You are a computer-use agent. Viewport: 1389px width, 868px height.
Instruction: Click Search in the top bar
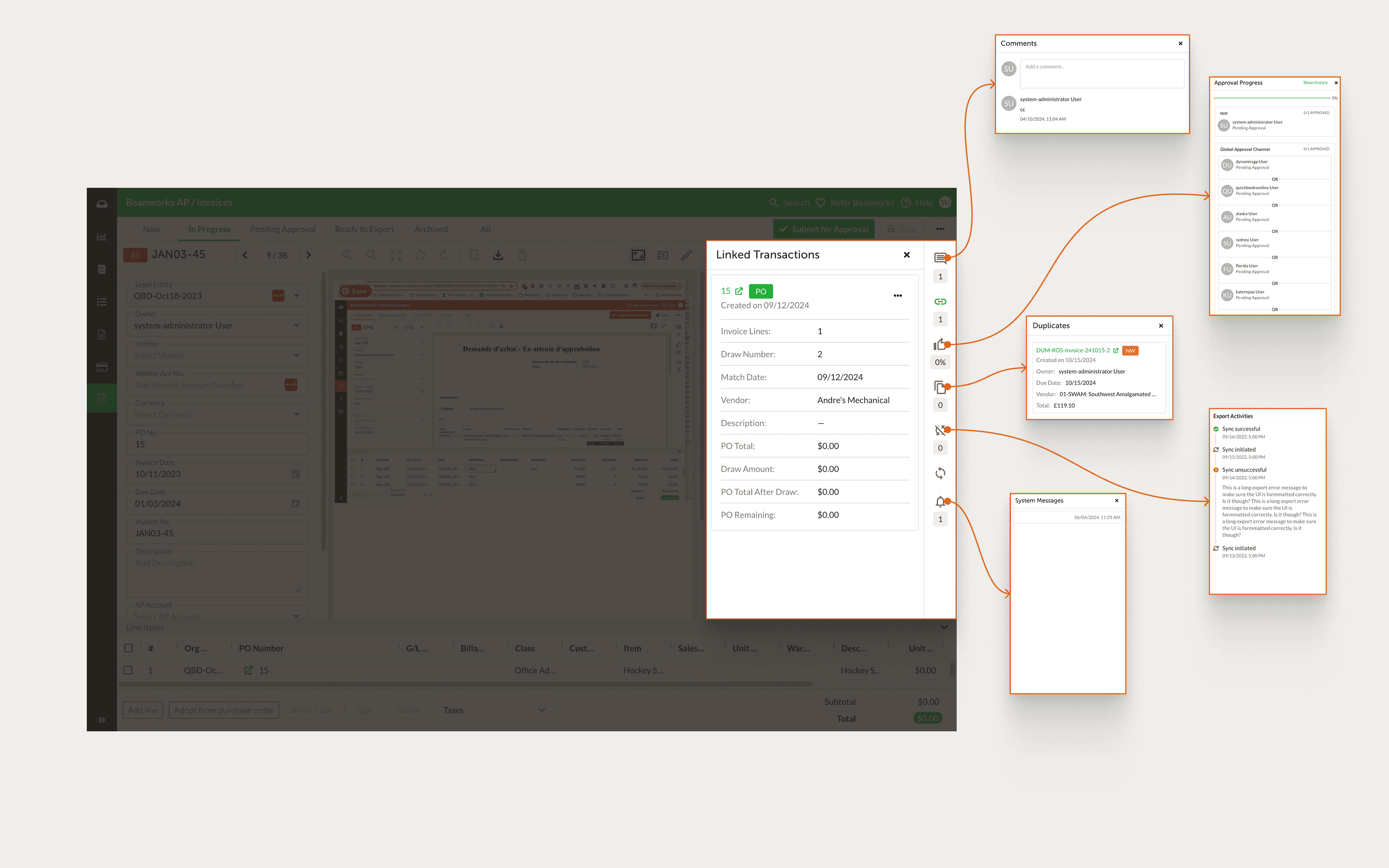(790, 203)
